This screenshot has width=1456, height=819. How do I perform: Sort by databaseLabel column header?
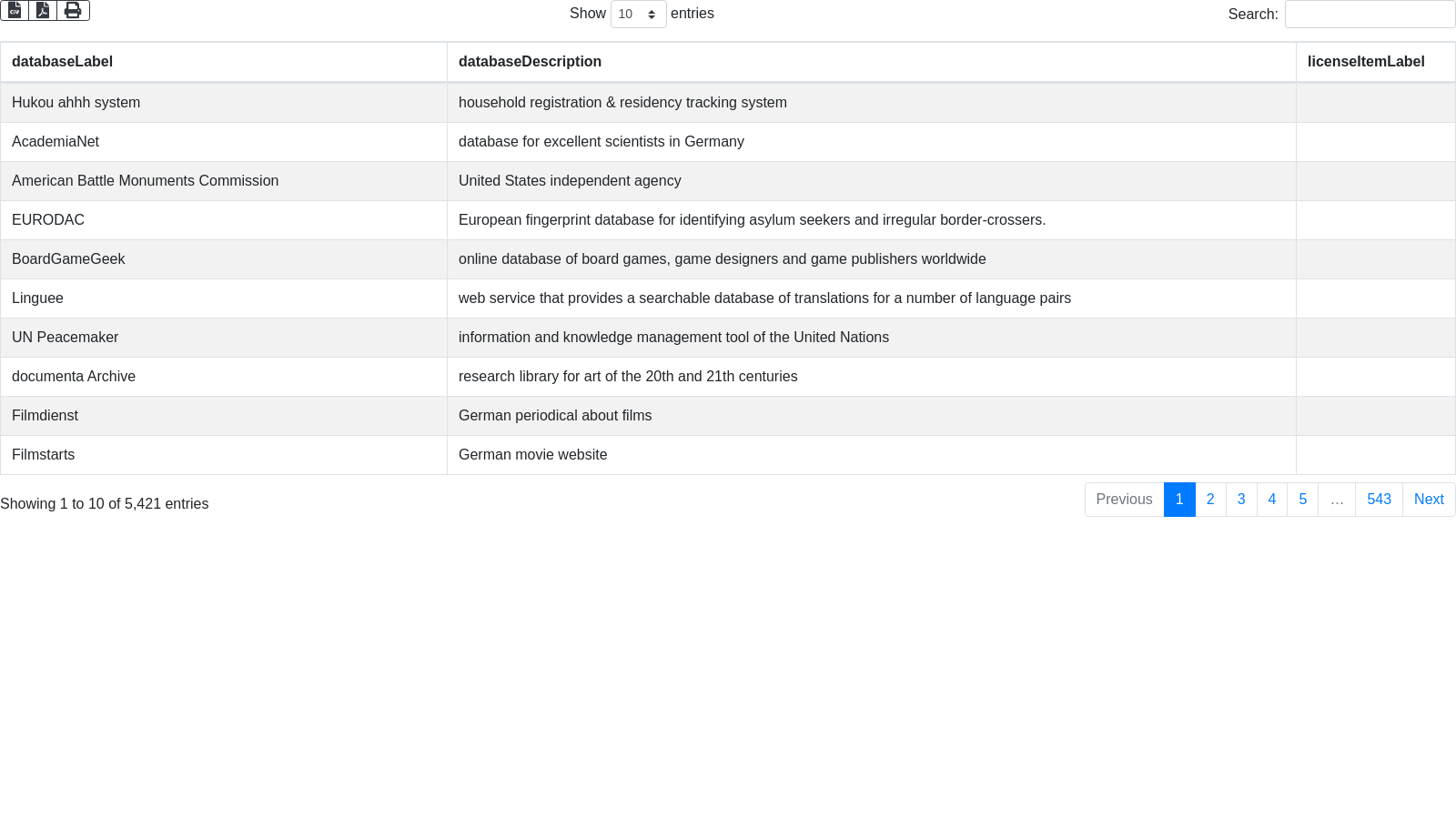tap(224, 62)
